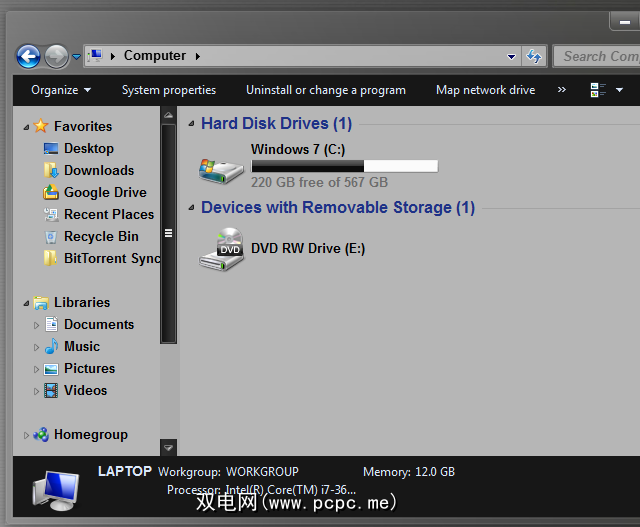The width and height of the screenshot is (640, 527).
Task: Choose Map network drive
Action: point(485,90)
